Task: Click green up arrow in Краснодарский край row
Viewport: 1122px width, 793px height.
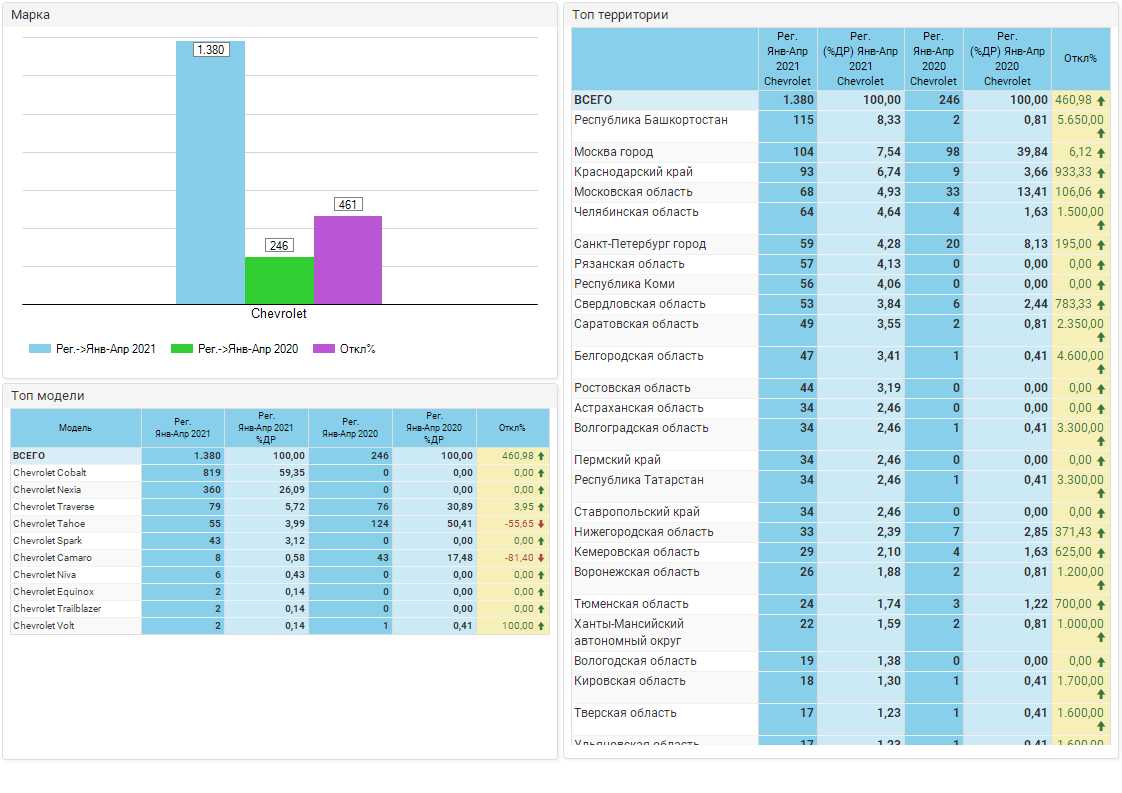Action: 1101,173
